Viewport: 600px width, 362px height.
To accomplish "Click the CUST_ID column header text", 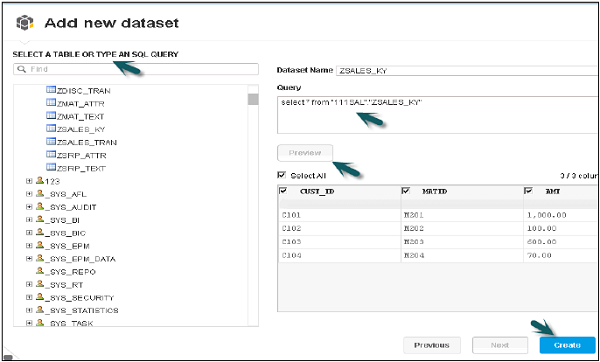I will tap(317, 191).
